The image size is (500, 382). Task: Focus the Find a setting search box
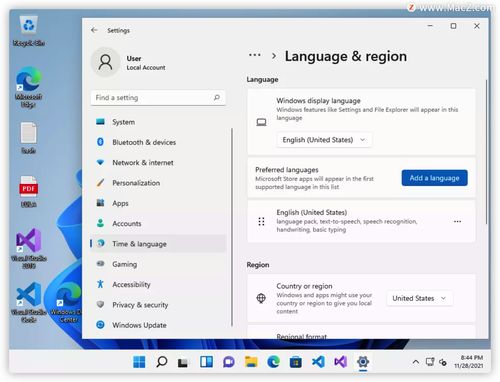point(158,98)
